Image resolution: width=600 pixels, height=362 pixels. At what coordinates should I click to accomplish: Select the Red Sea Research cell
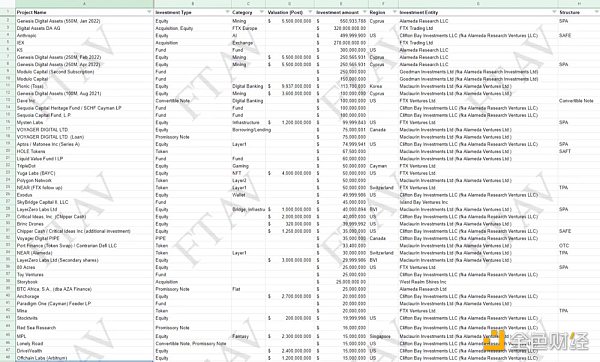85,327
